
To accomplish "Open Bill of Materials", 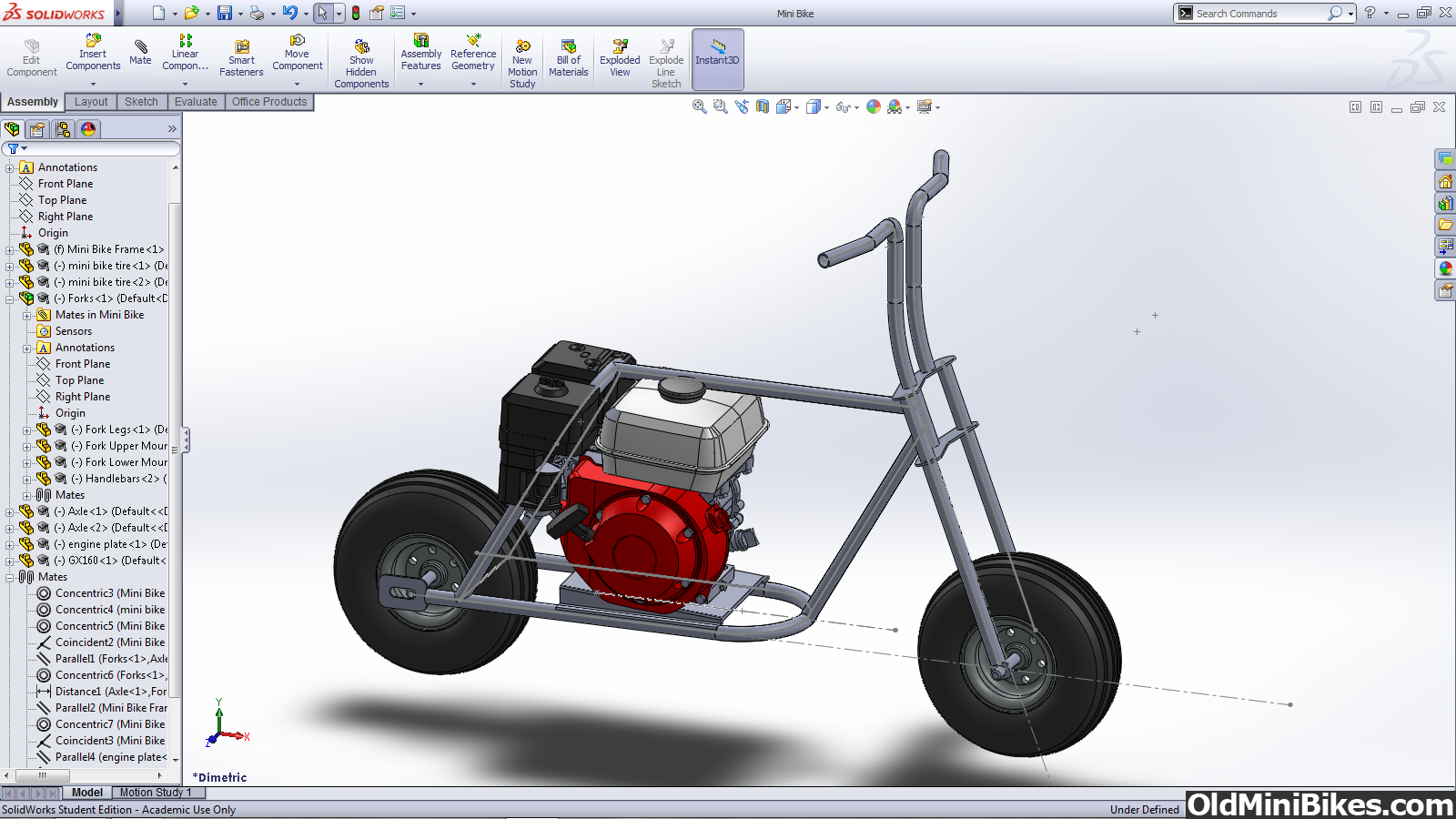I will 569,58.
